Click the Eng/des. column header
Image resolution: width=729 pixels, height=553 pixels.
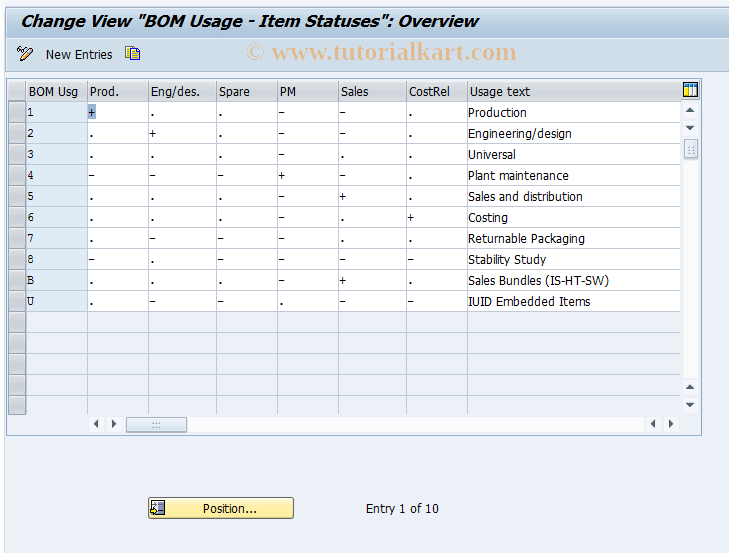182,91
